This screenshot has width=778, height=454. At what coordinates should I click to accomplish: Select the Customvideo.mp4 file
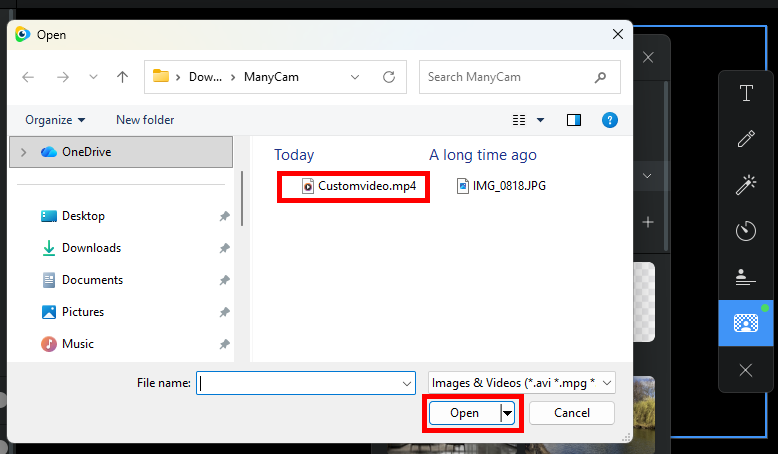[358, 186]
